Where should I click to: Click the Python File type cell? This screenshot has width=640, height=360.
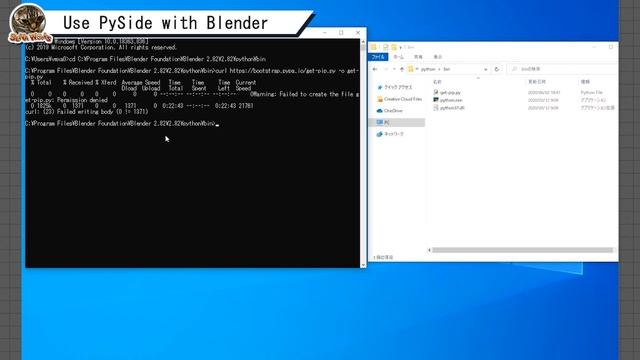tap(592, 93)
